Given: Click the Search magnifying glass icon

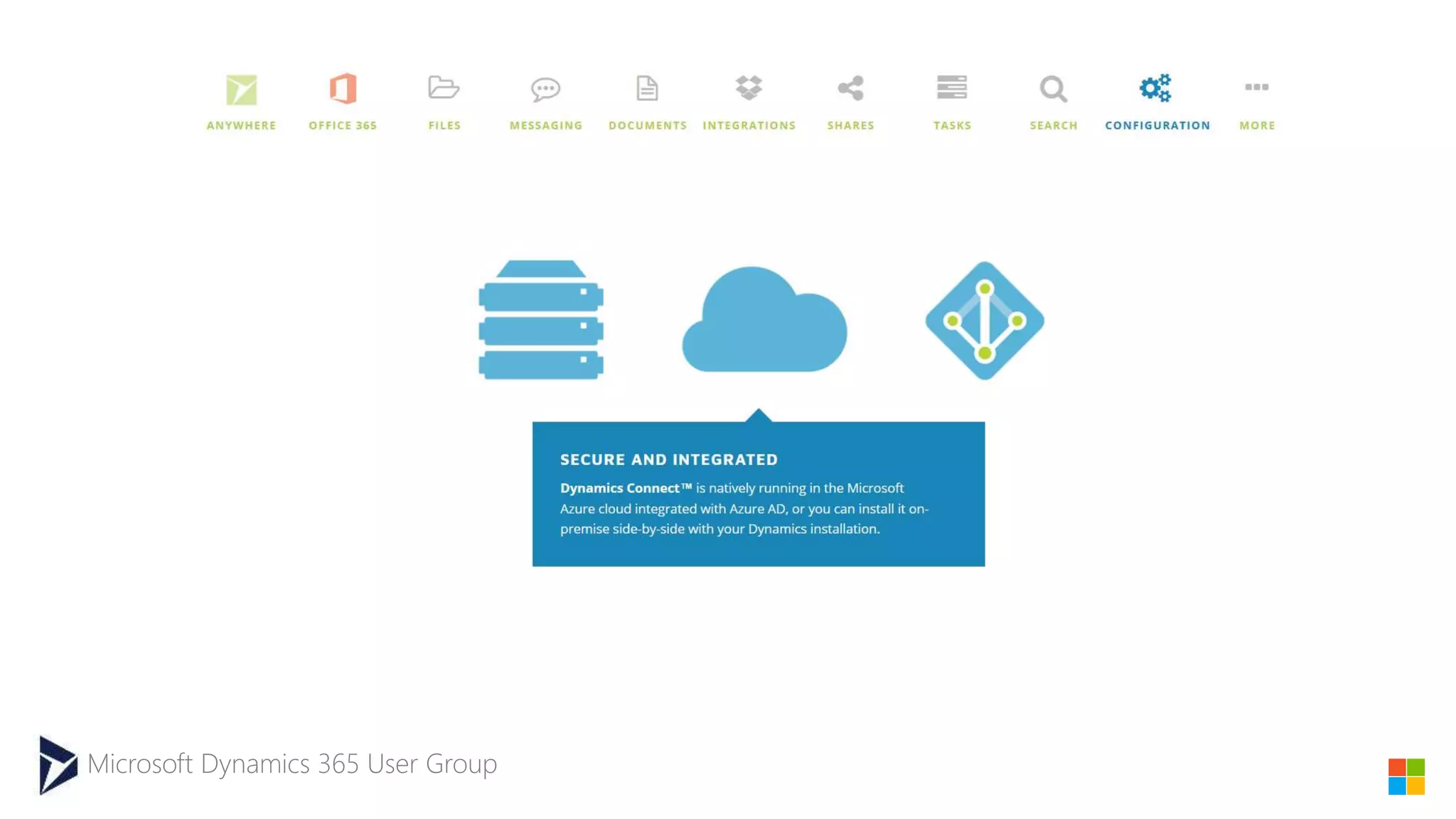Looking at the screenshot, I should [1053, 89].
